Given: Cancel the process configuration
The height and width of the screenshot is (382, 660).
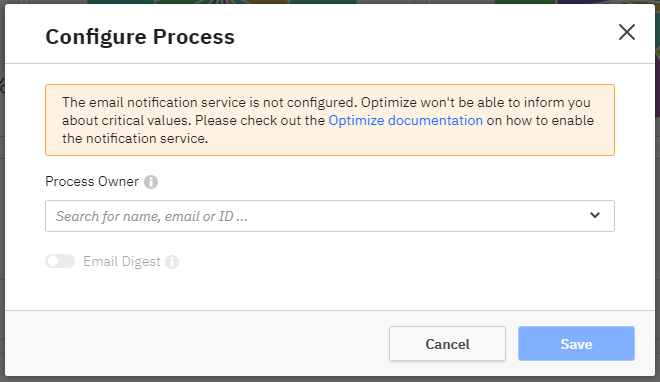Looking at the screenshot, I should tap(447, 344).
